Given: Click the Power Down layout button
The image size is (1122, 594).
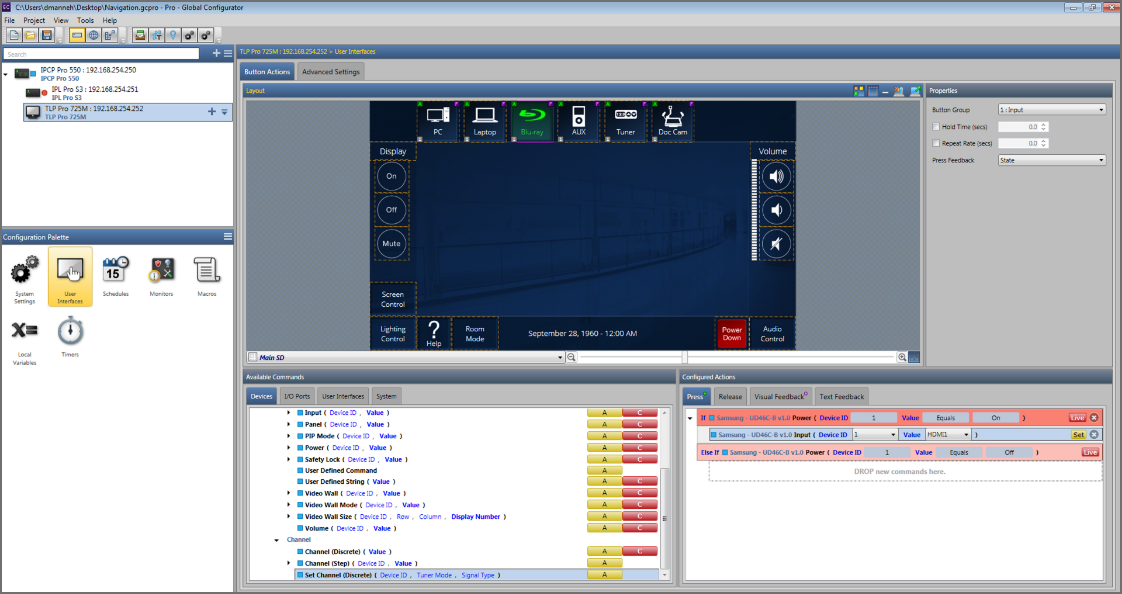Looking at the screenshot, I should click(x=731, y=333).
